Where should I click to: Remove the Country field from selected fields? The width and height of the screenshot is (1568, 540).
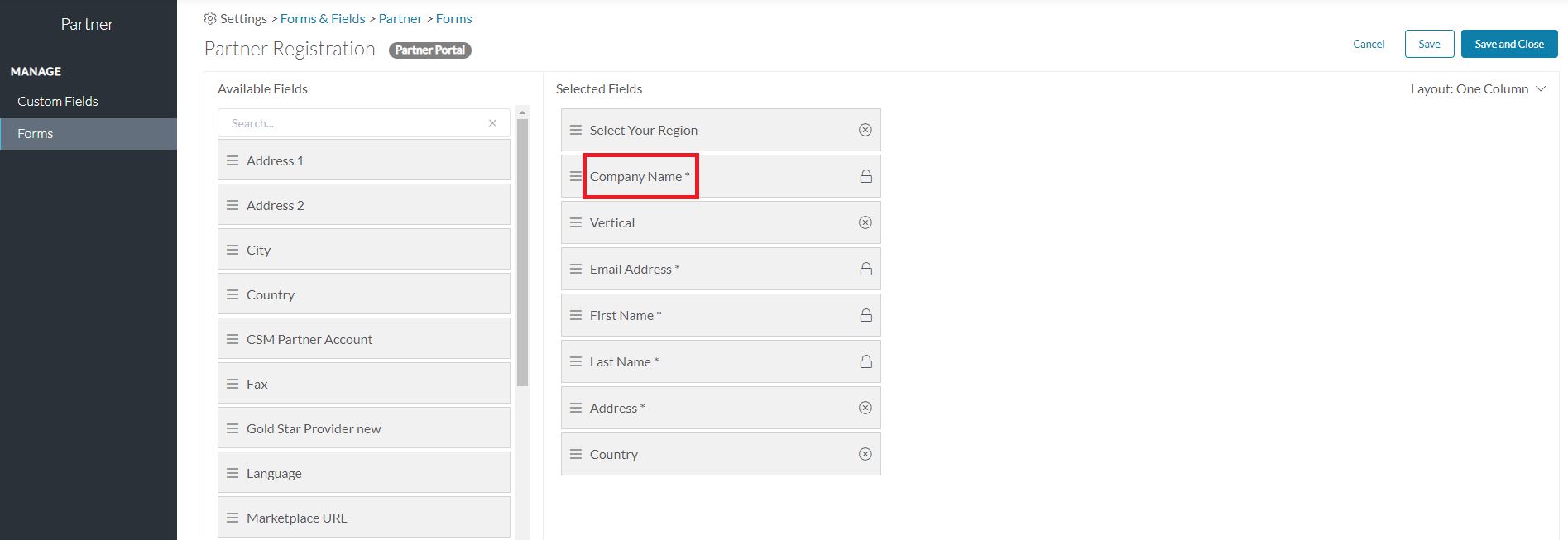coord(866,454)
